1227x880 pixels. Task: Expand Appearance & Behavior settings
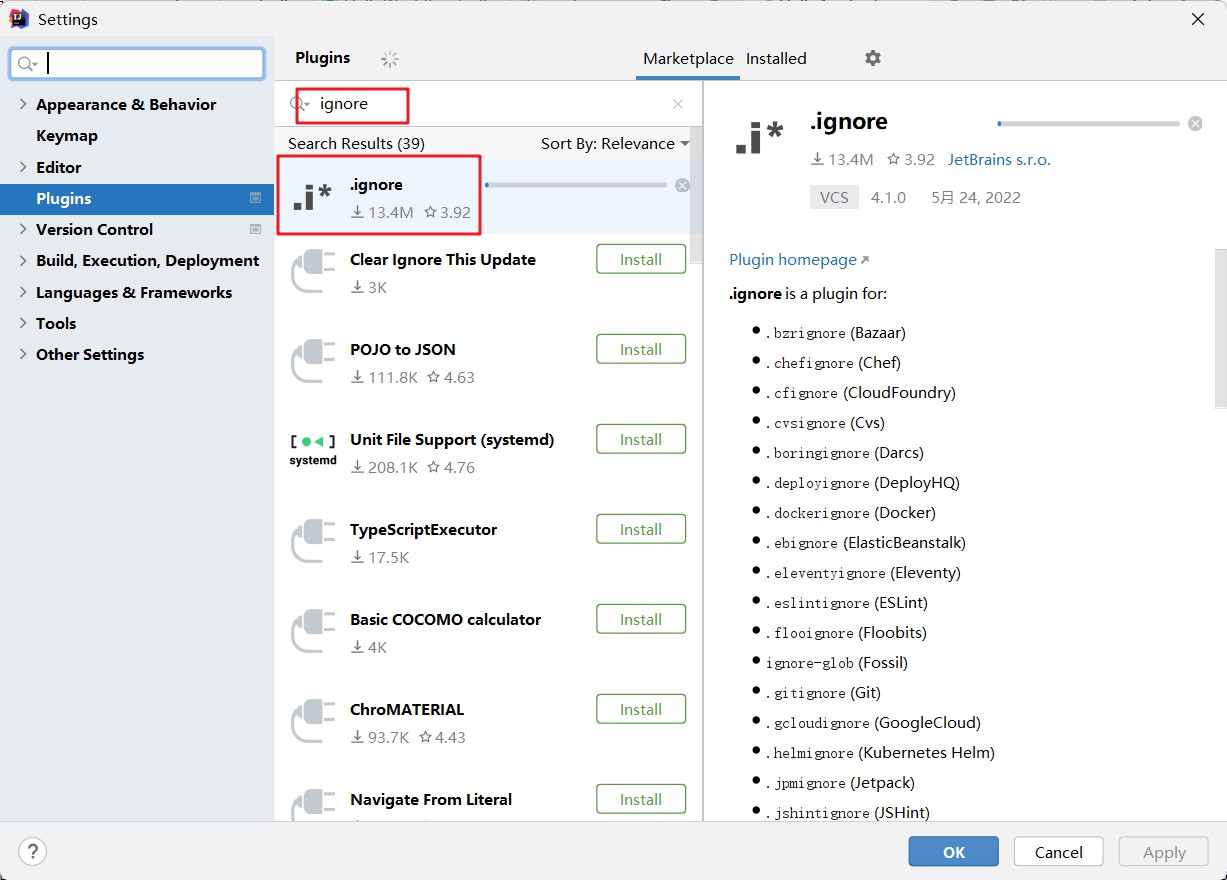(23, 104)
